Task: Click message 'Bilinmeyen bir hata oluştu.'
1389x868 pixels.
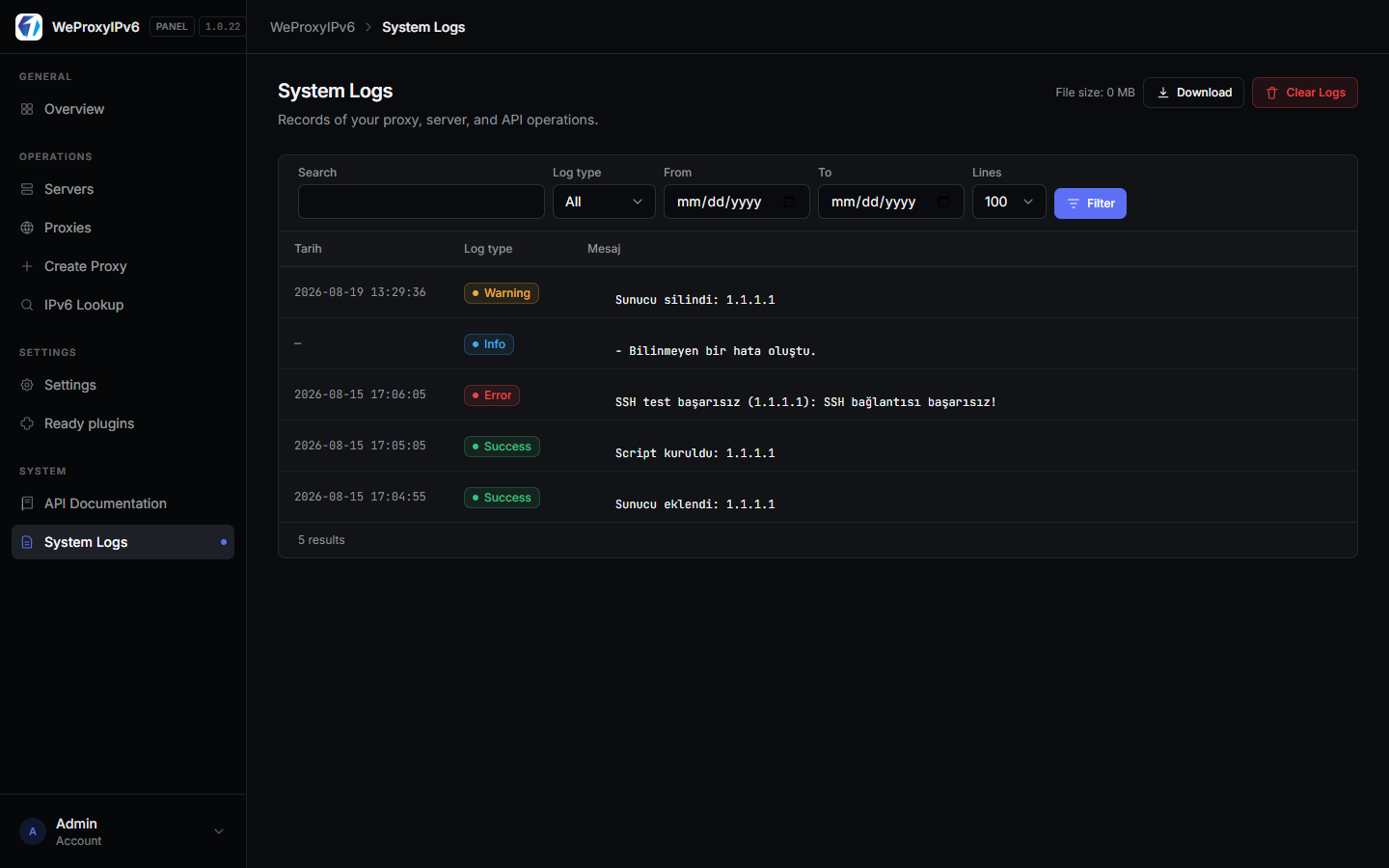Action: pos(716,351)
